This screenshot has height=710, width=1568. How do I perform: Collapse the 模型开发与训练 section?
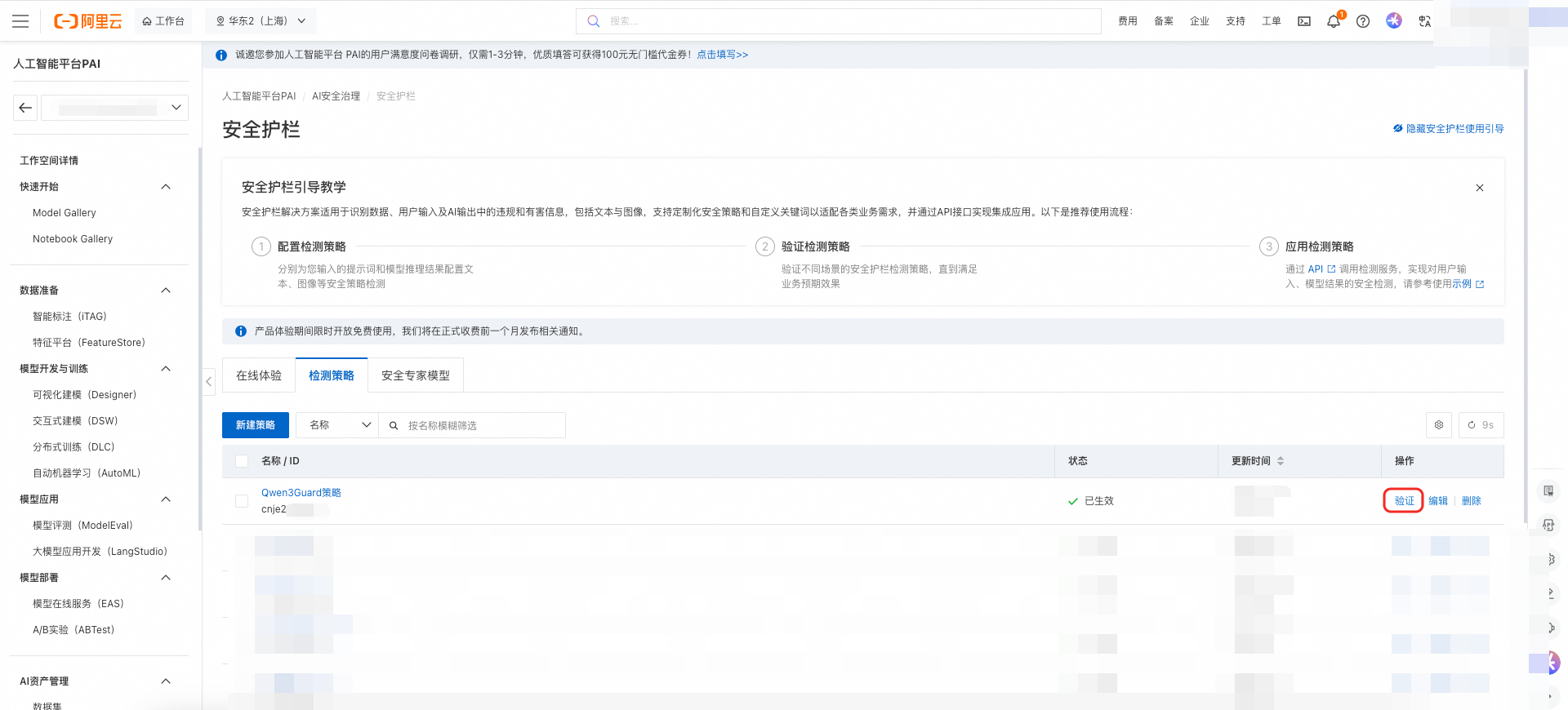[x=166, y=369]
